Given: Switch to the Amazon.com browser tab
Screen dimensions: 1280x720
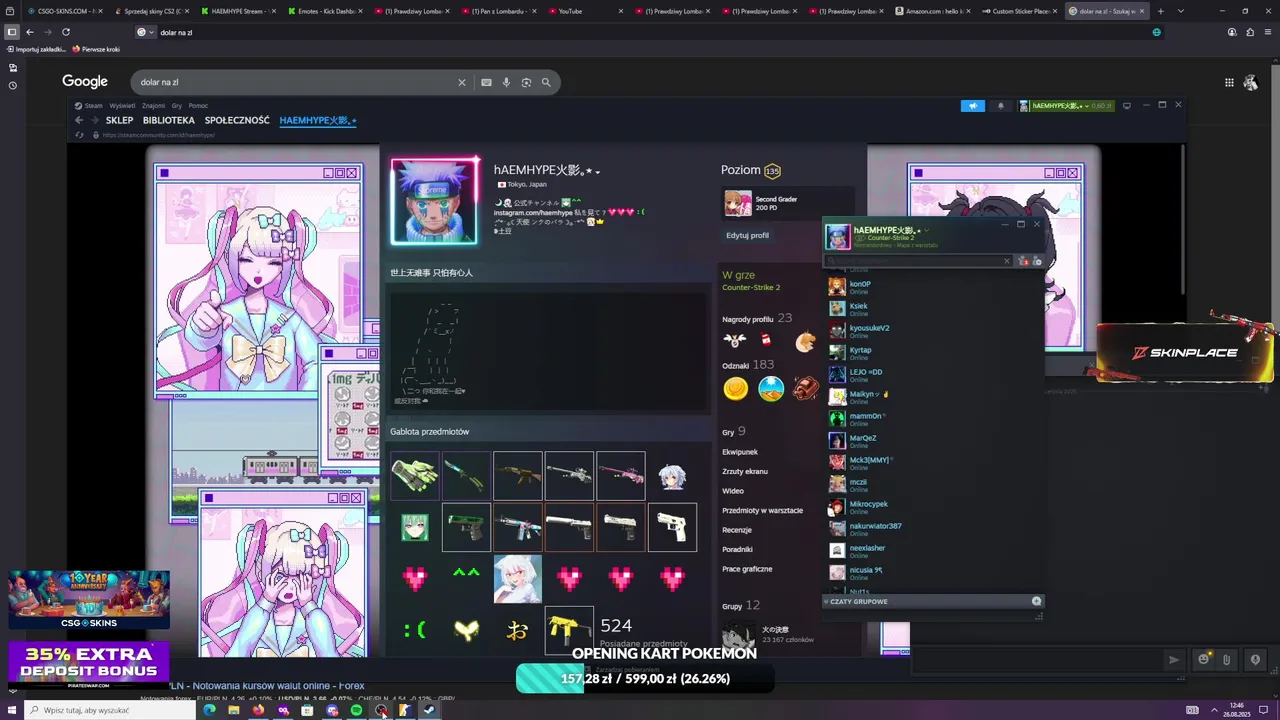Looking at the screenshot, I should (x=930, y=11).
